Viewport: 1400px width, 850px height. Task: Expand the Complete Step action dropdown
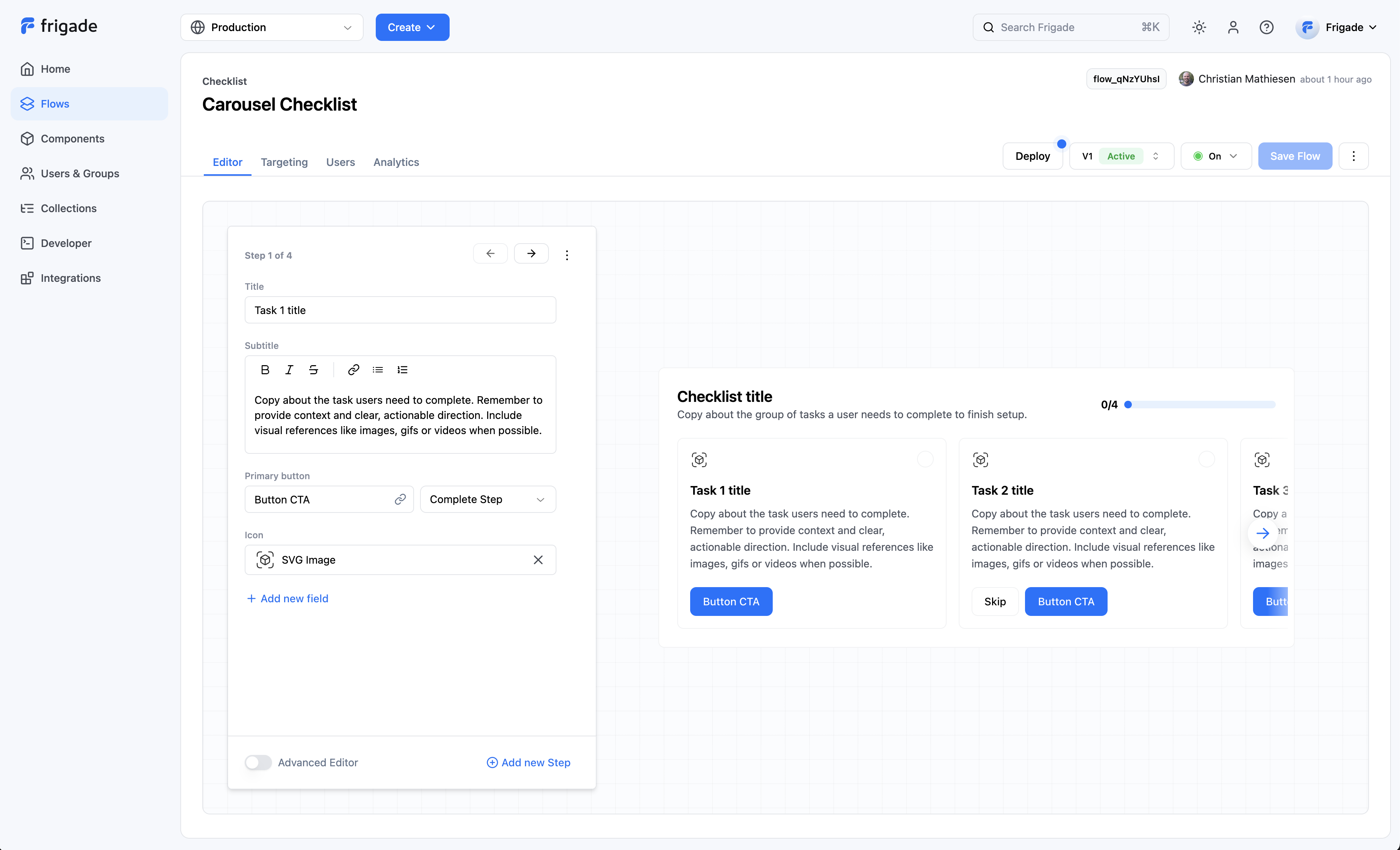tap(487, 499)
